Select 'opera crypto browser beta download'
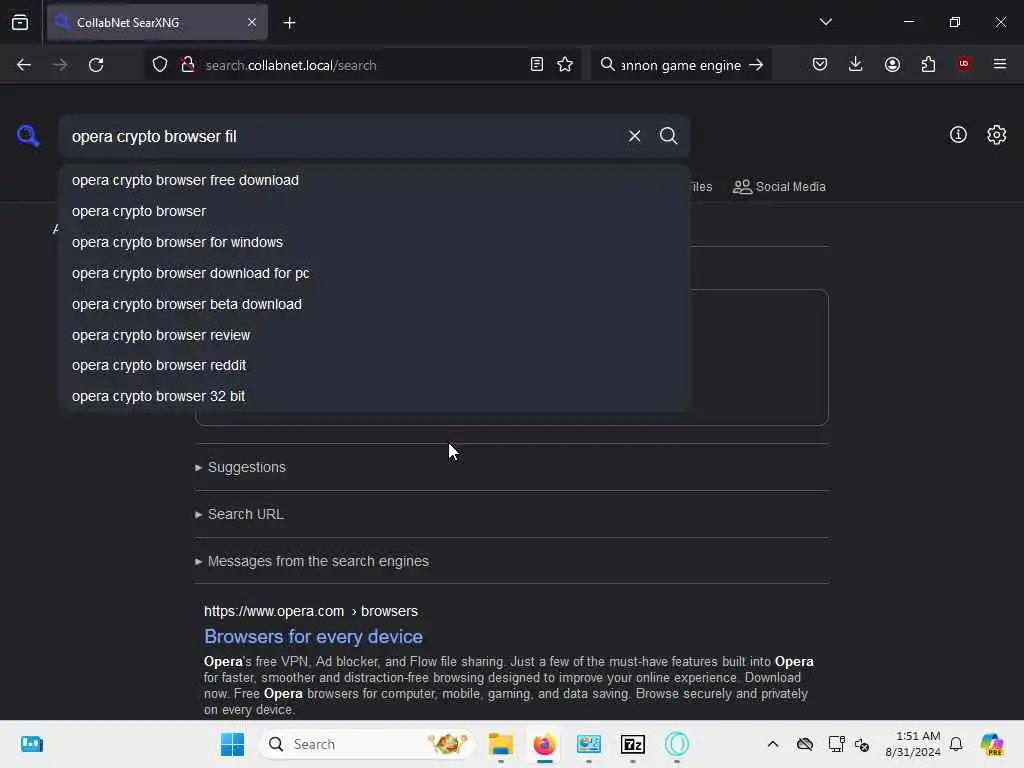 pos(374,304)
